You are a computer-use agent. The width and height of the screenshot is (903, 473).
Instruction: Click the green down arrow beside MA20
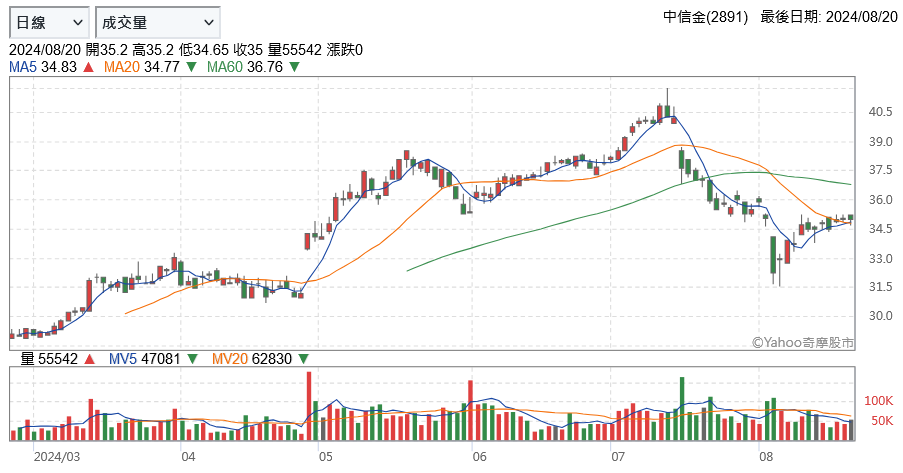click(x=191, y=67)
